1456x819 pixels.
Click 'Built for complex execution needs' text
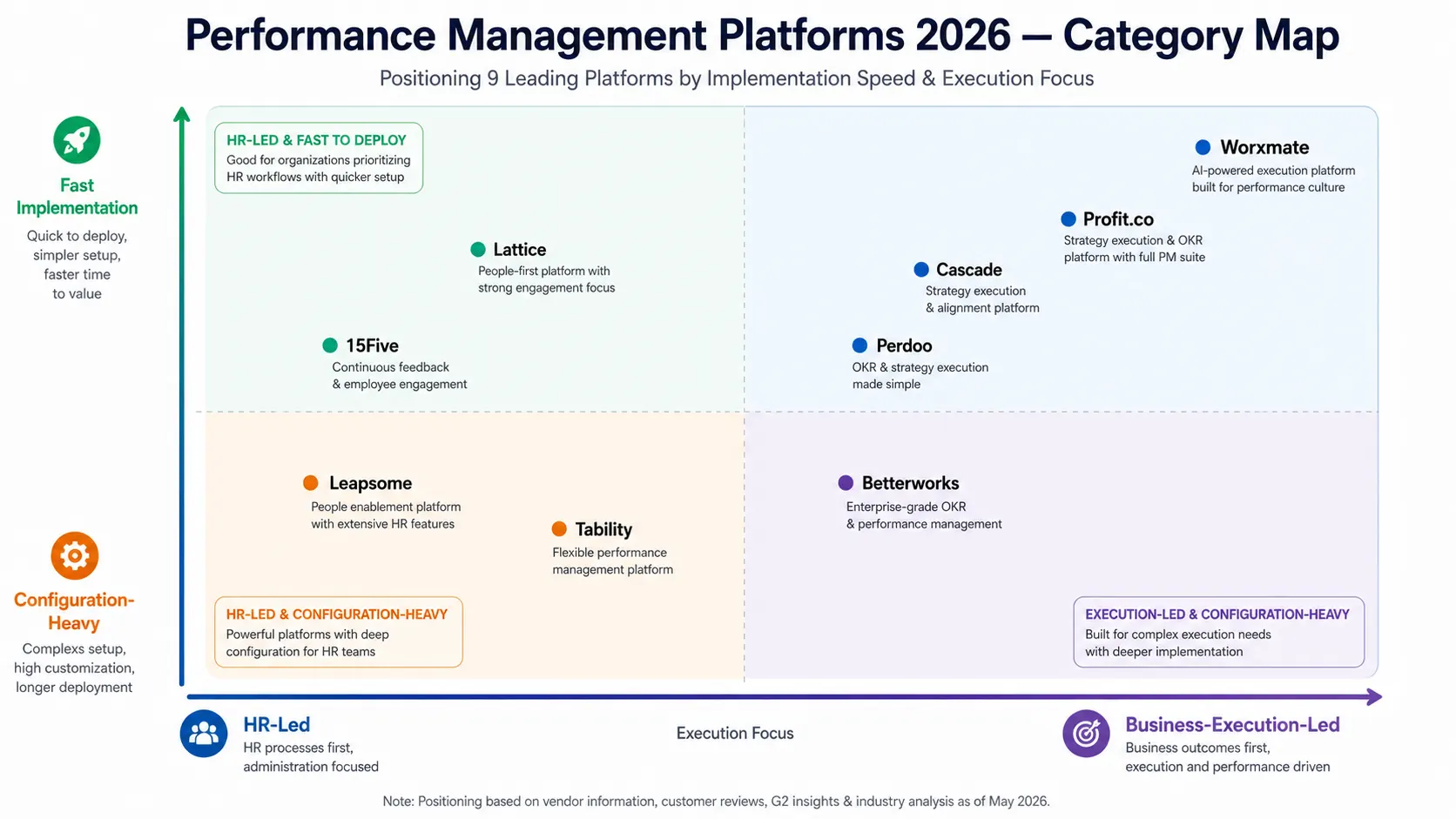click(1178, 634)
